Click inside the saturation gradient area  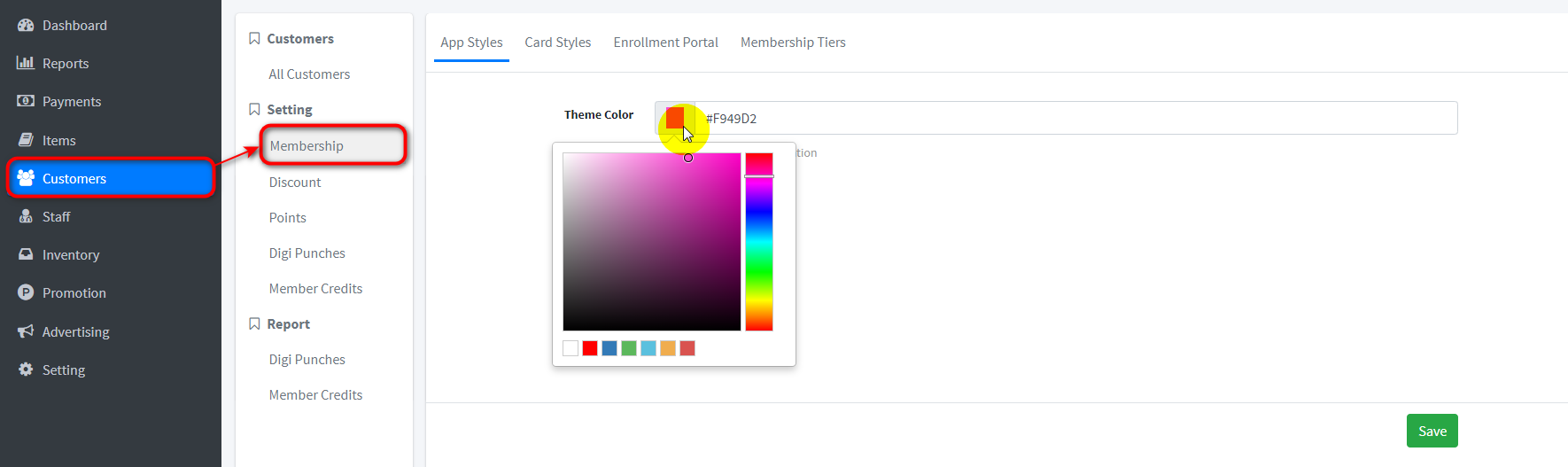[652, 242]
